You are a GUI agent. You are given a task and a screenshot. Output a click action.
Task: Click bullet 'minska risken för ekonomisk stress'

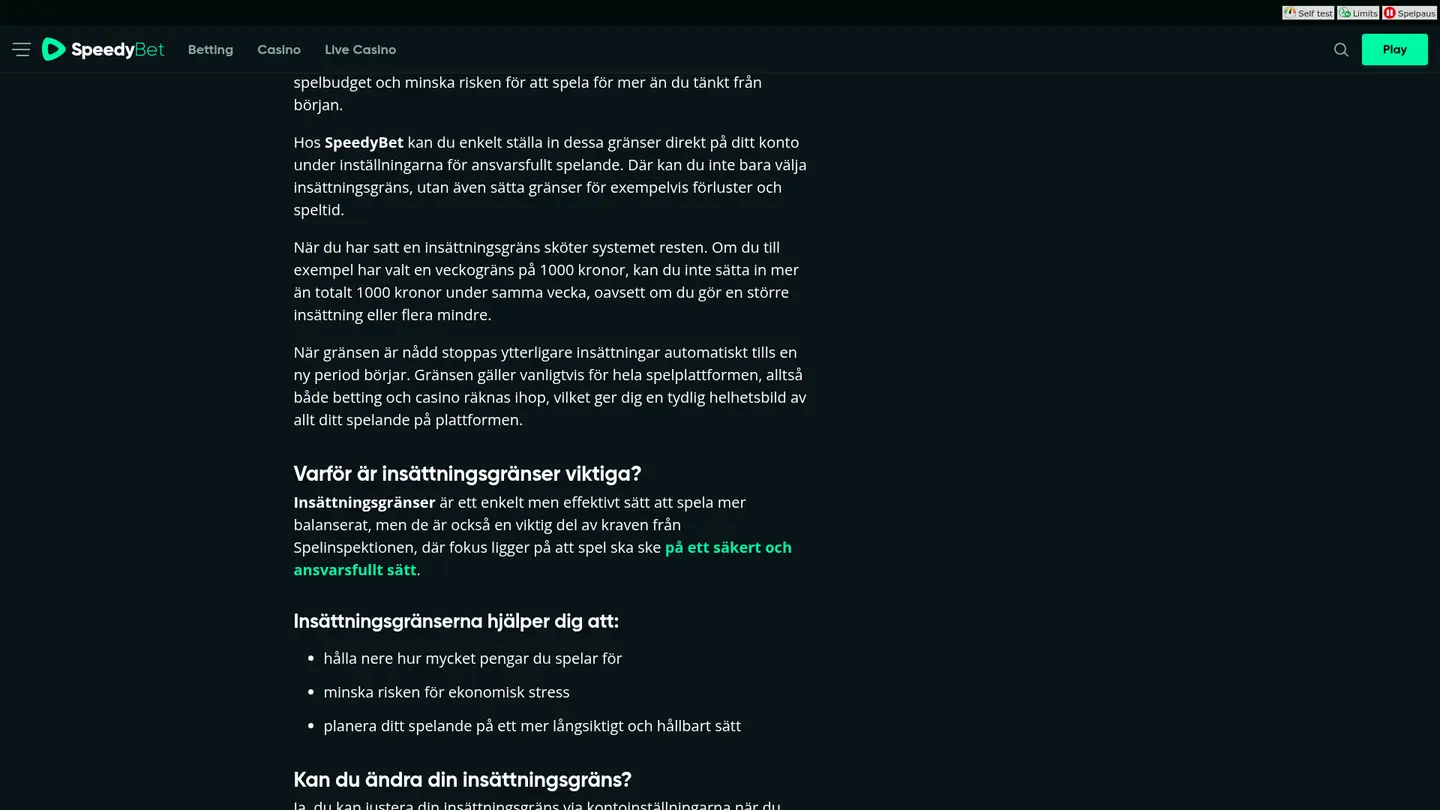tap(447, 692)
